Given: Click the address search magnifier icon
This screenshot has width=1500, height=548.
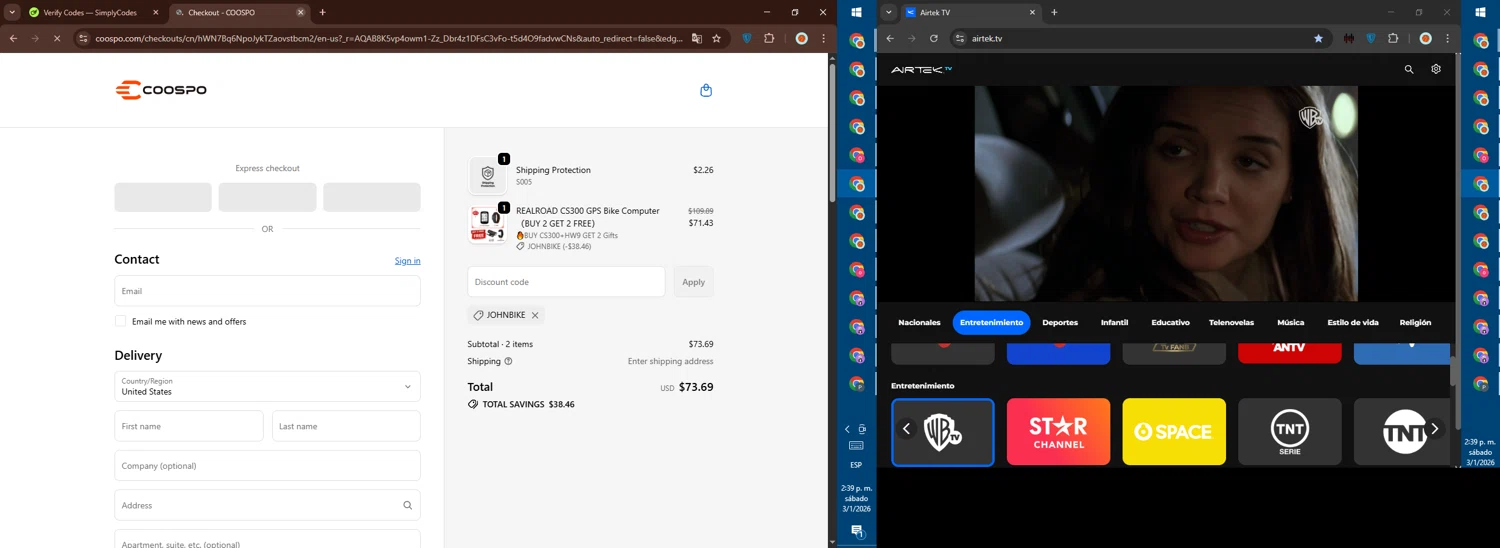Looking at the screenshot, I should pyautogui.click(x=407, y=505).
